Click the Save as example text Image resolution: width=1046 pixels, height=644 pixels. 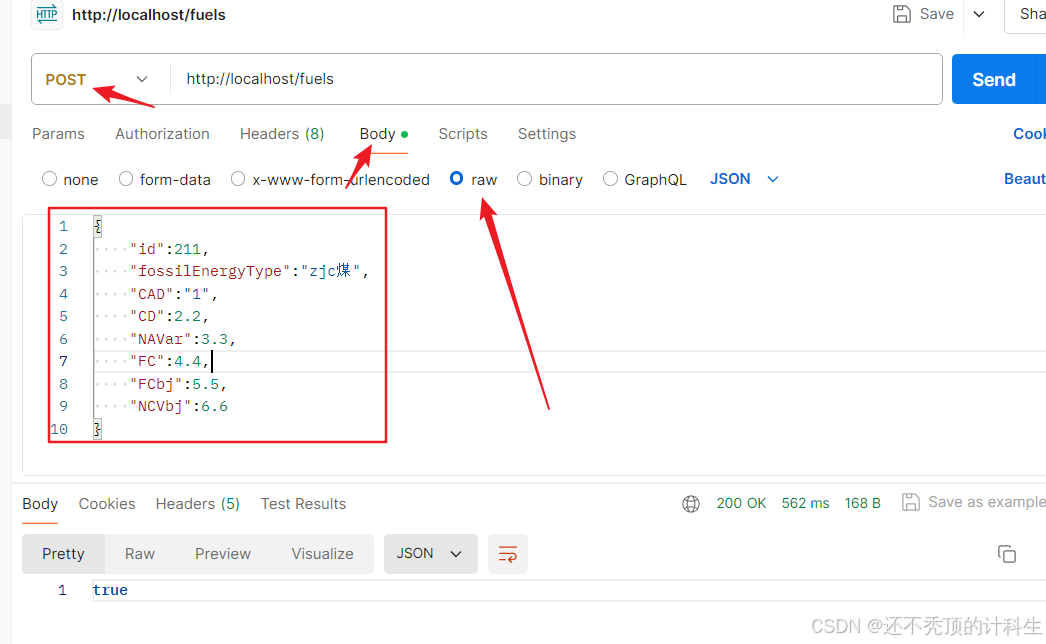click(x=987, y=502)
